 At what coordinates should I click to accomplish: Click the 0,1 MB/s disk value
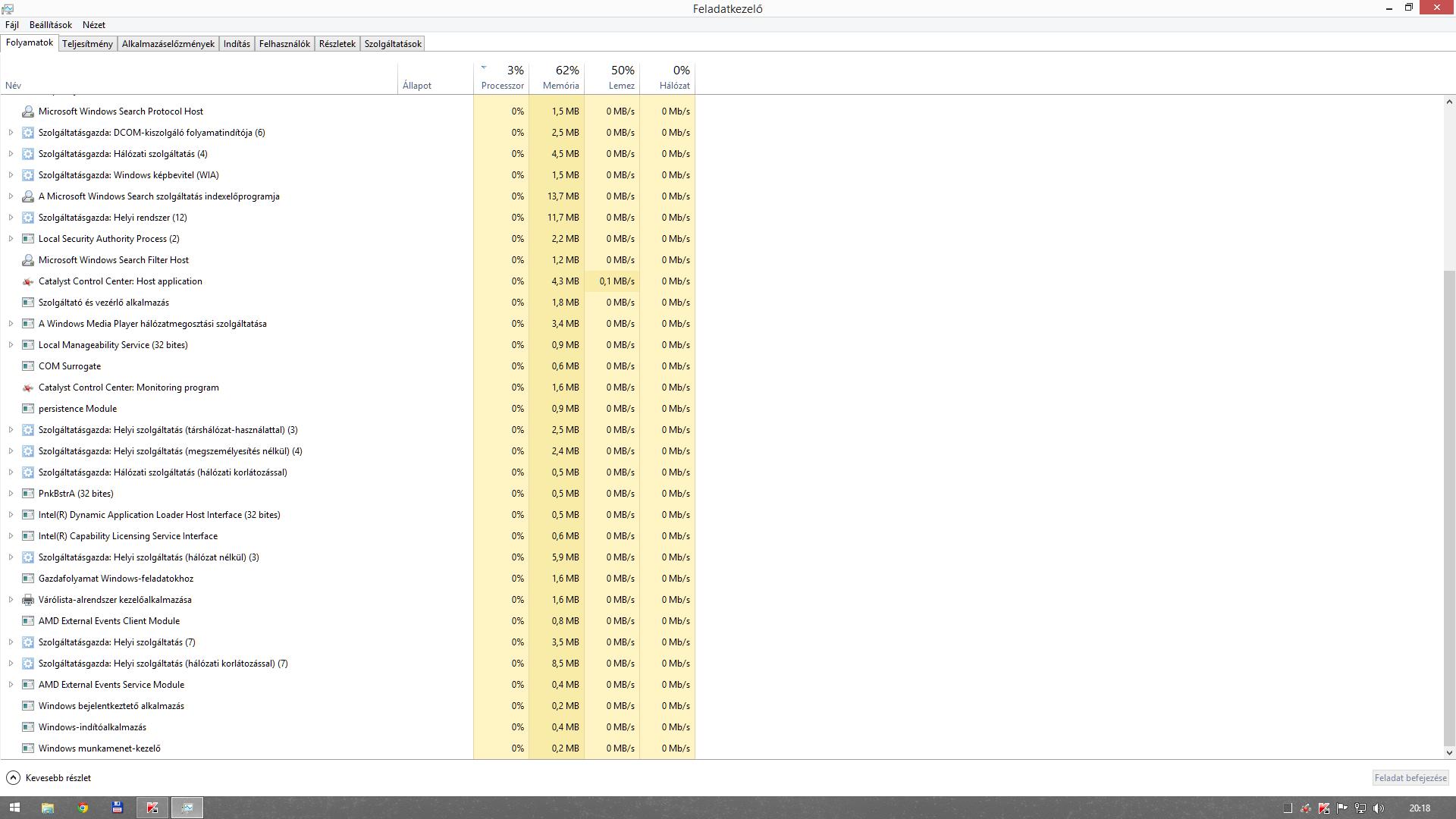617,281
